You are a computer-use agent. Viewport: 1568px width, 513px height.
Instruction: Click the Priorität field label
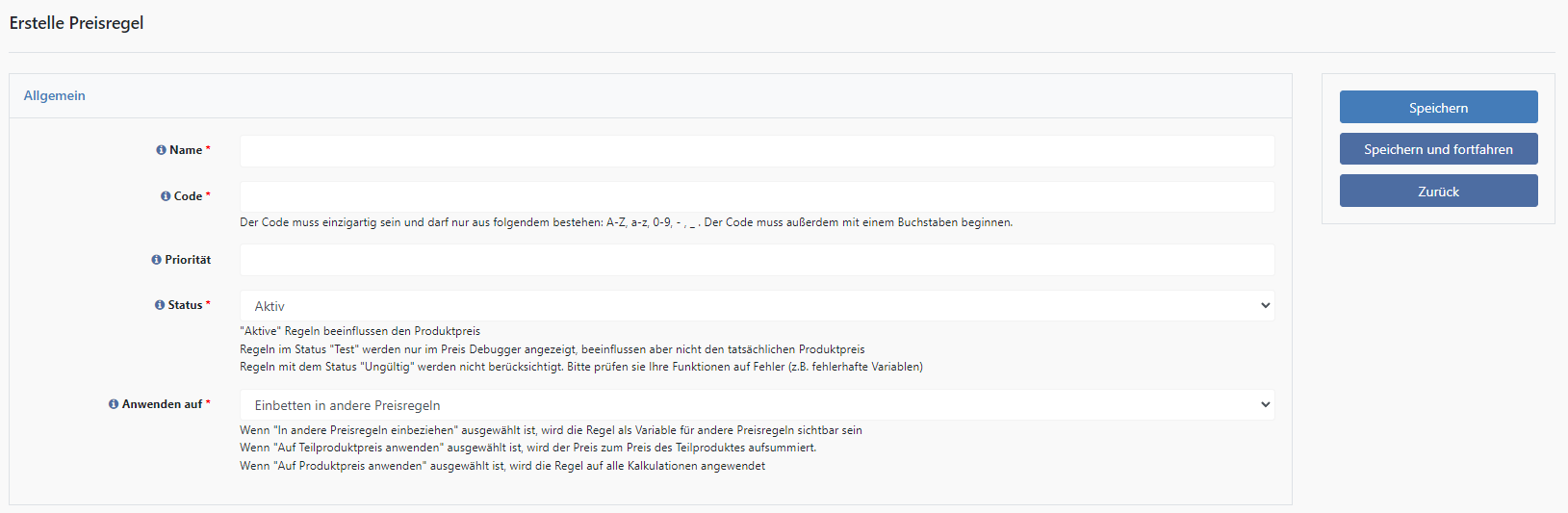click(x=188, y=260)
